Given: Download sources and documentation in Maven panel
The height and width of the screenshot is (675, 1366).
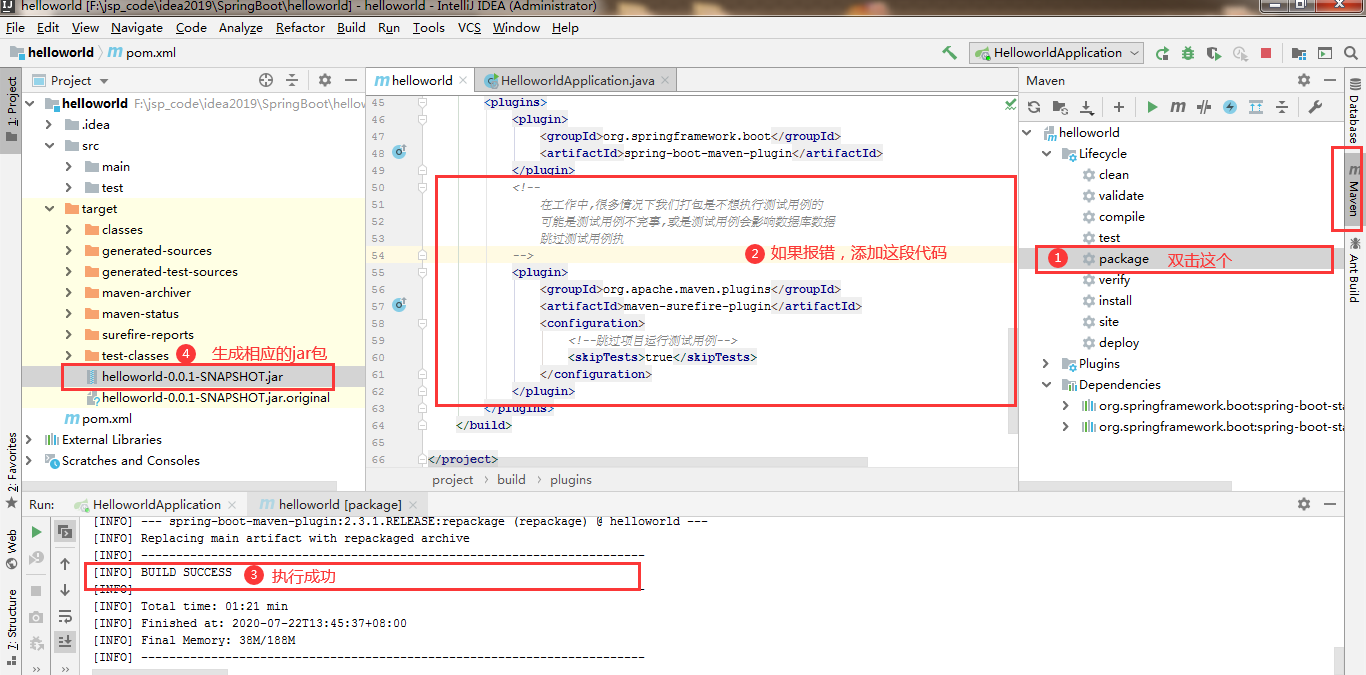Looking at the screenshot, I should (x=1086, y=107).
